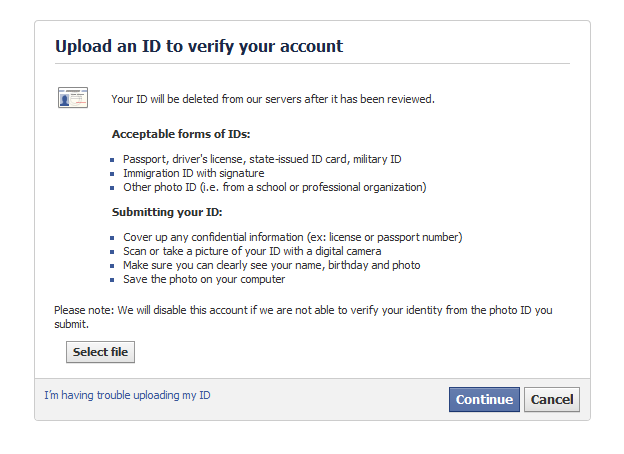Click the "Cover up any confidential information" item
The image size is (624, 454).
(292, 237)
